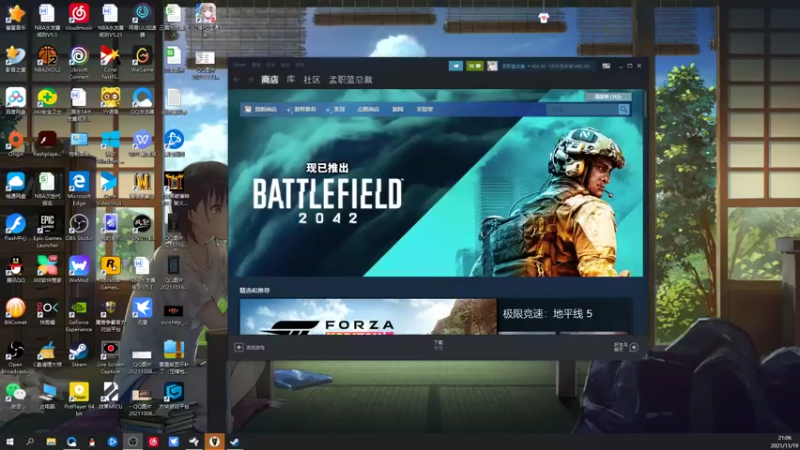Open Forza Horizon 5 featured image
Image resolution: width=800 pixels, height=450 pixels.
click(x=368, y=316)
